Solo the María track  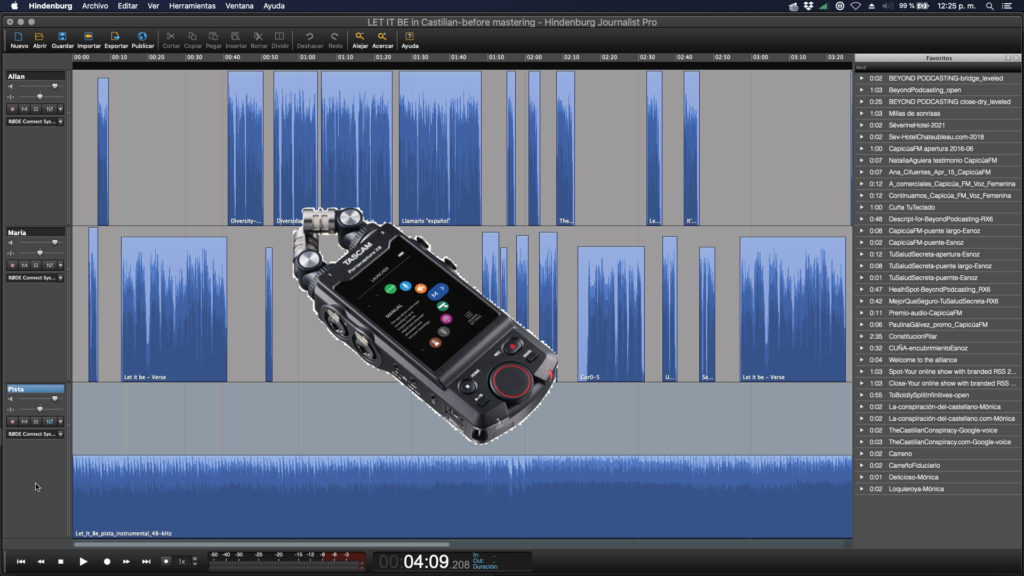tap(36, 265)
